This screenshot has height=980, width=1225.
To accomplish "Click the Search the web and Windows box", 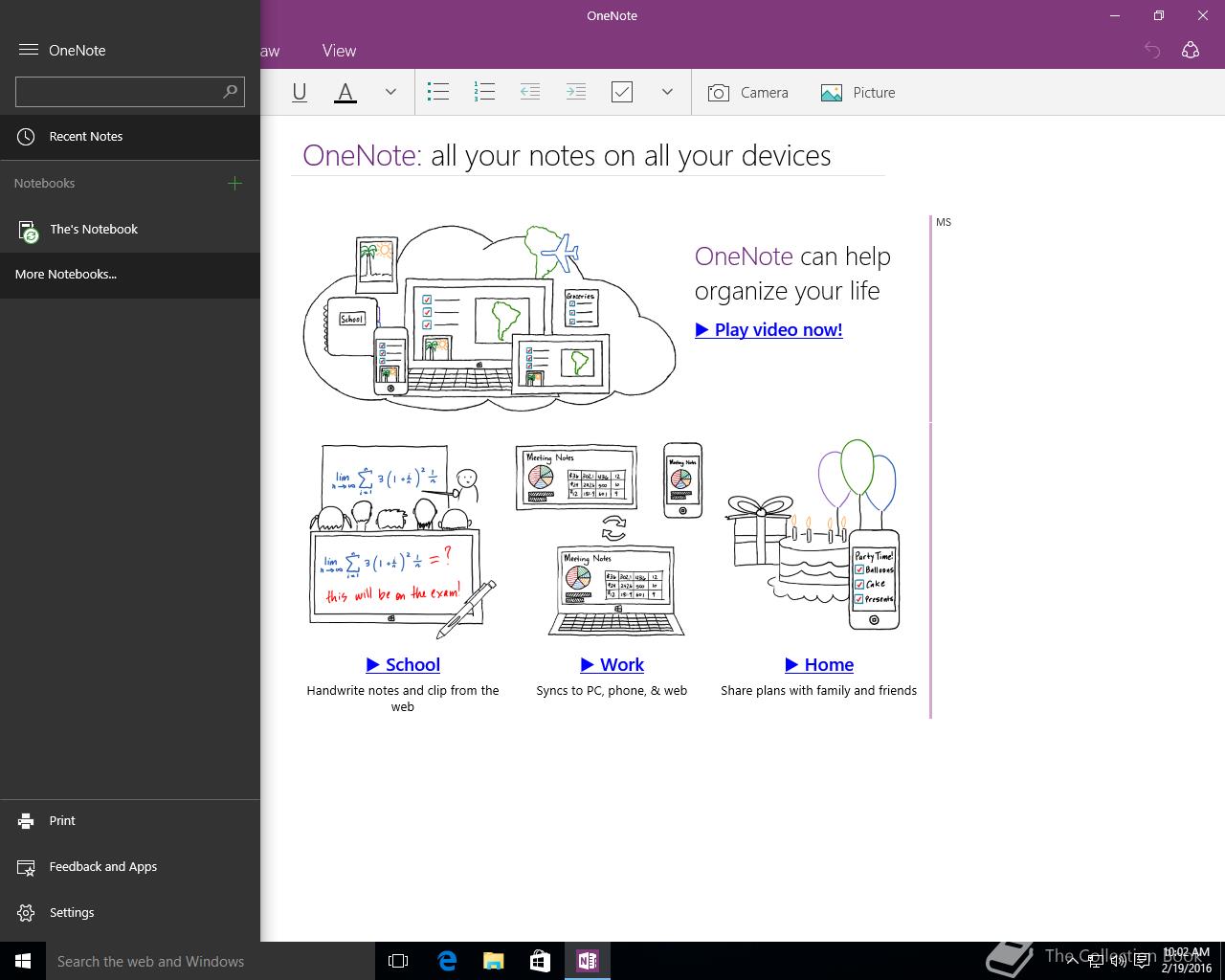I will click(211, 961).
